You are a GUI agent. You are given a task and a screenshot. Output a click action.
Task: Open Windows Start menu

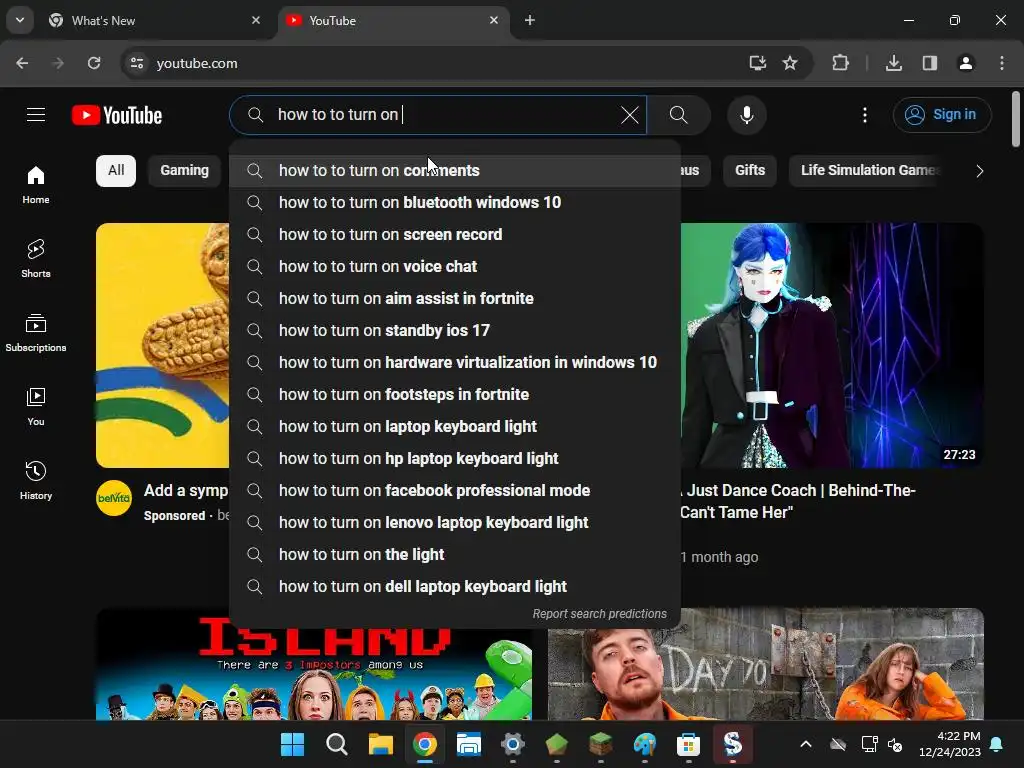point(293,744)
